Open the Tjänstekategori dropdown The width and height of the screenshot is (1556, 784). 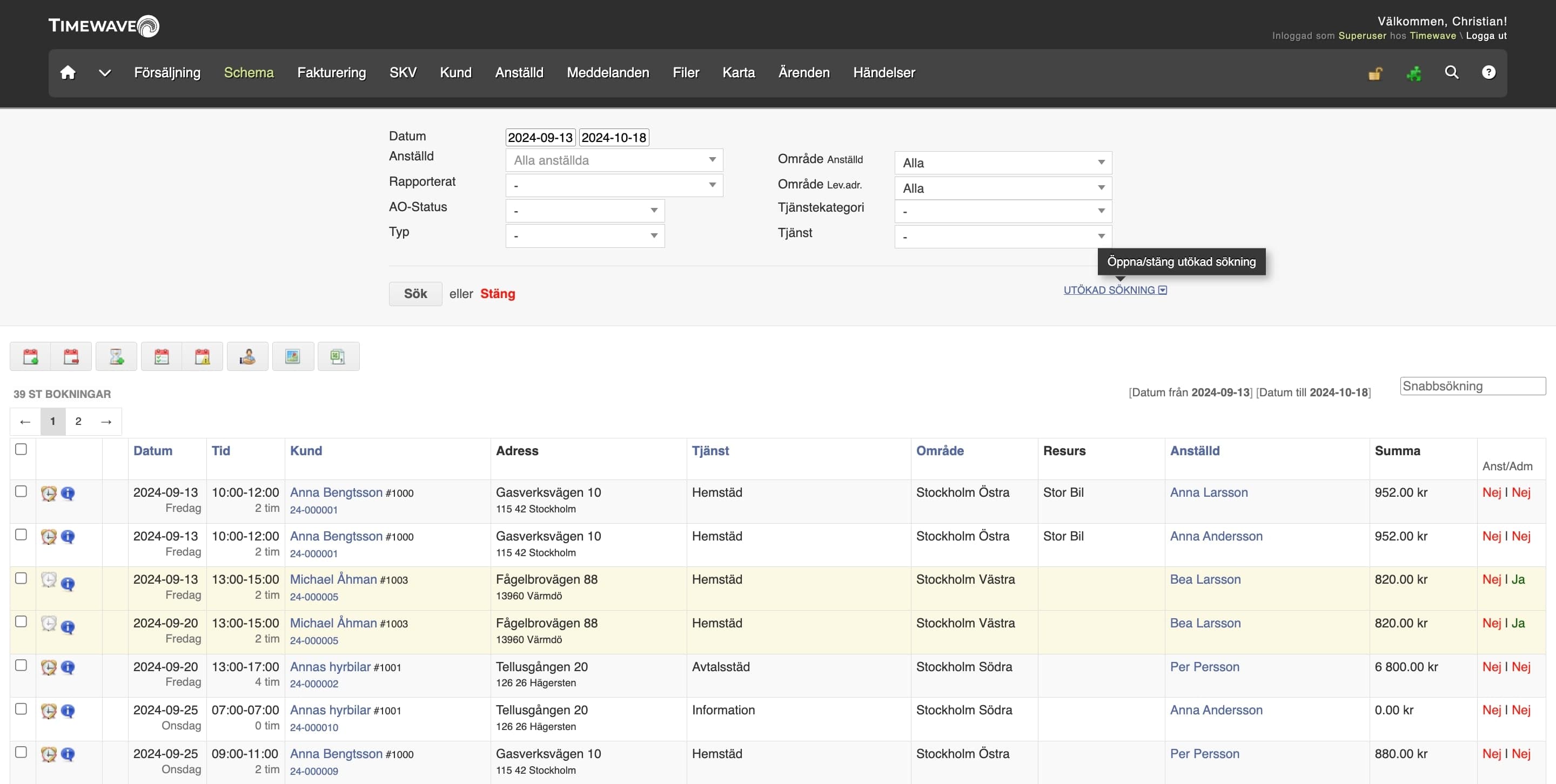pos(1003,211)
